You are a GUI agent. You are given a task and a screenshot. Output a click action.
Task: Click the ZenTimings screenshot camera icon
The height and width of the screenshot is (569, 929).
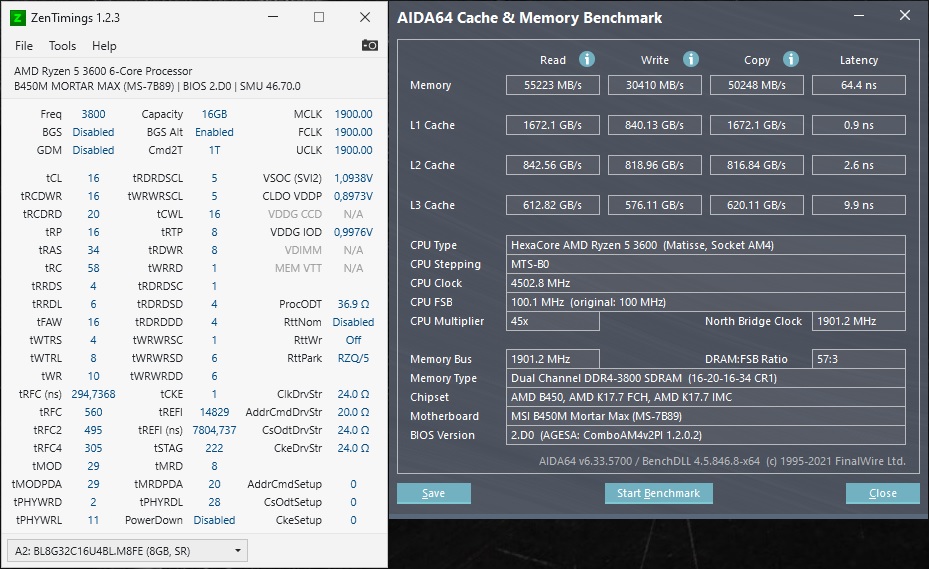pos(369,45)
